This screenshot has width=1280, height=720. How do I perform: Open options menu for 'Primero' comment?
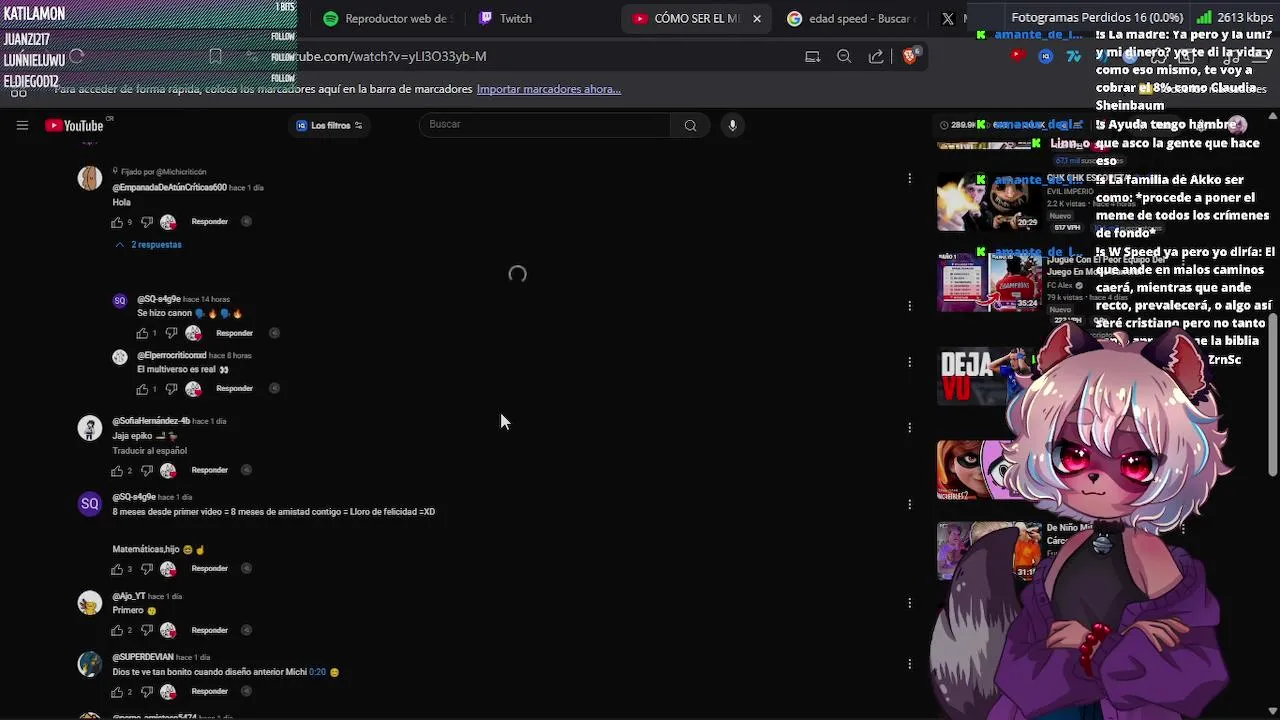tap(909, 603)
